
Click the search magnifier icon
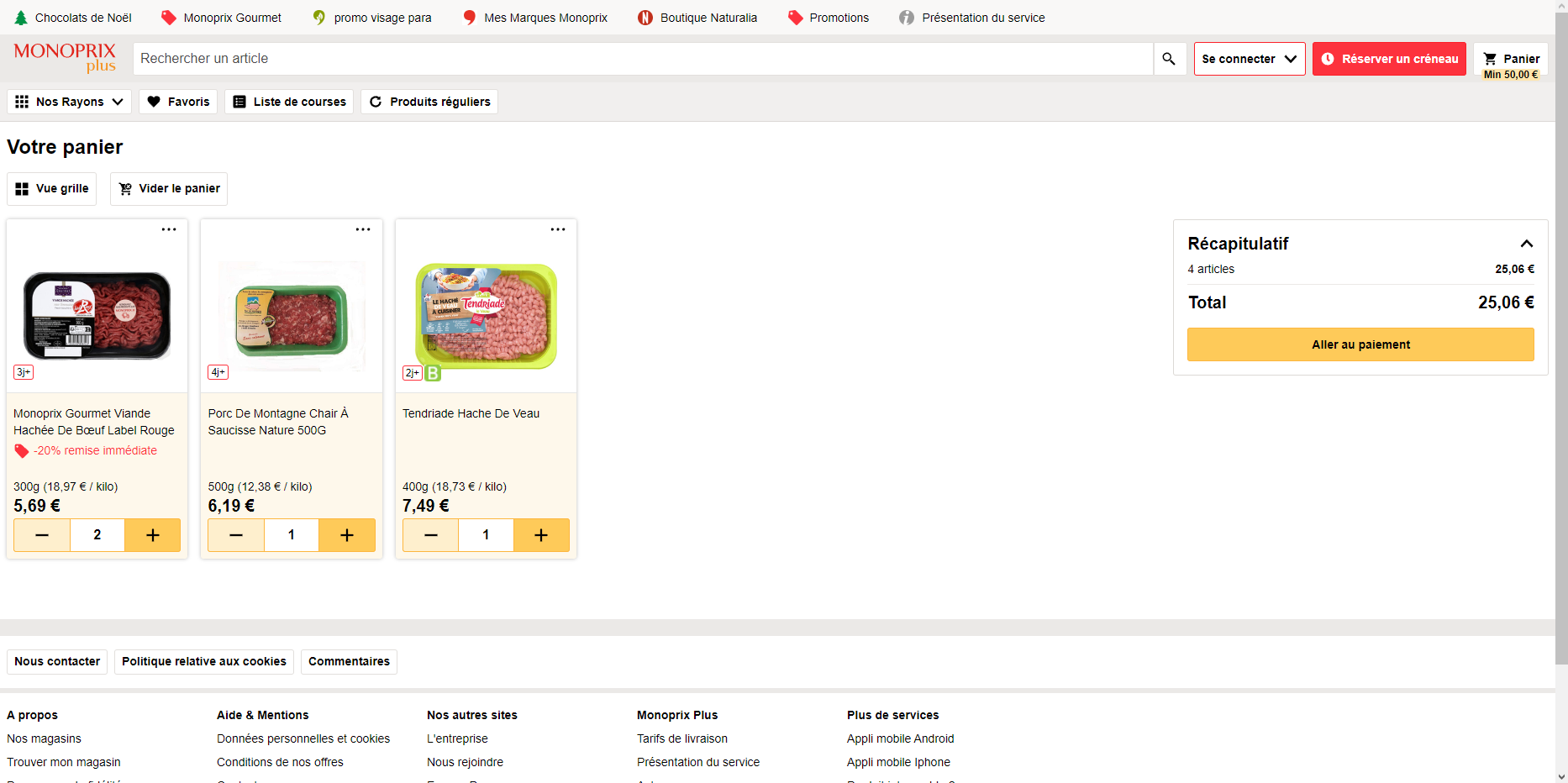point(1169,59)
